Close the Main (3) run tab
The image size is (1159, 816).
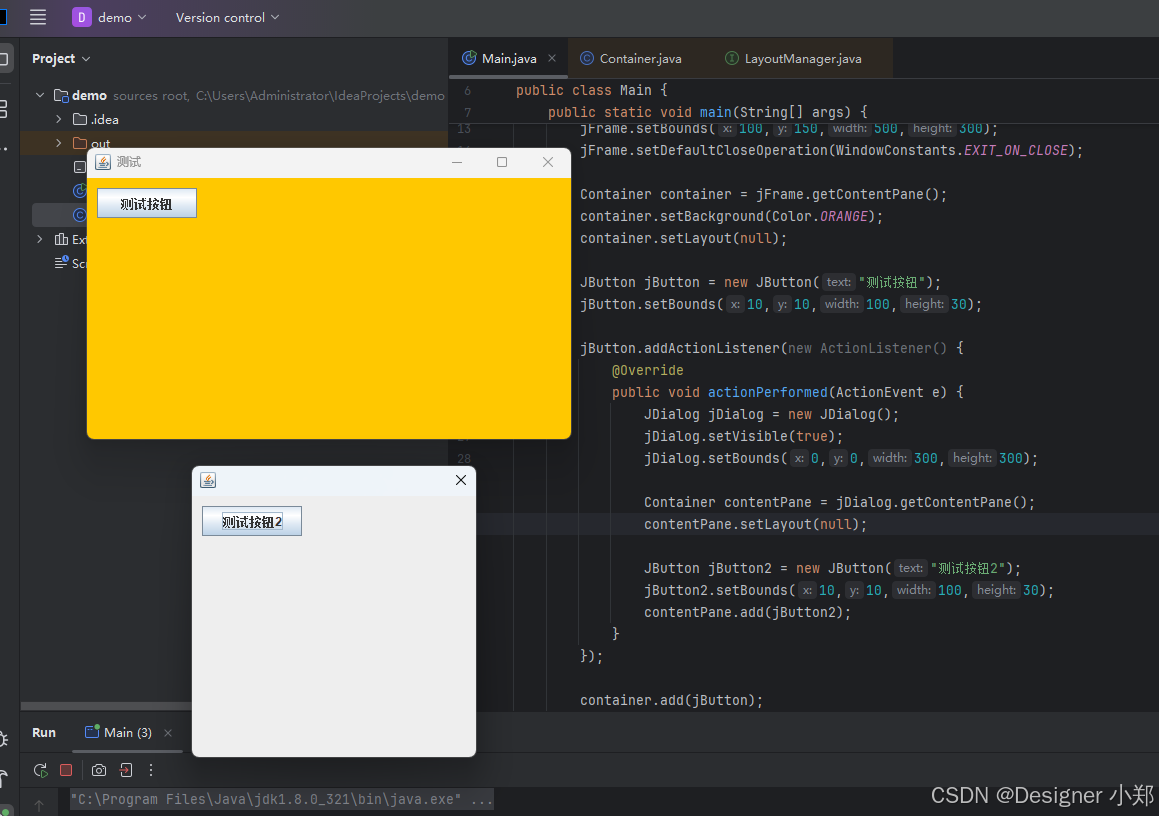[168, 732]
